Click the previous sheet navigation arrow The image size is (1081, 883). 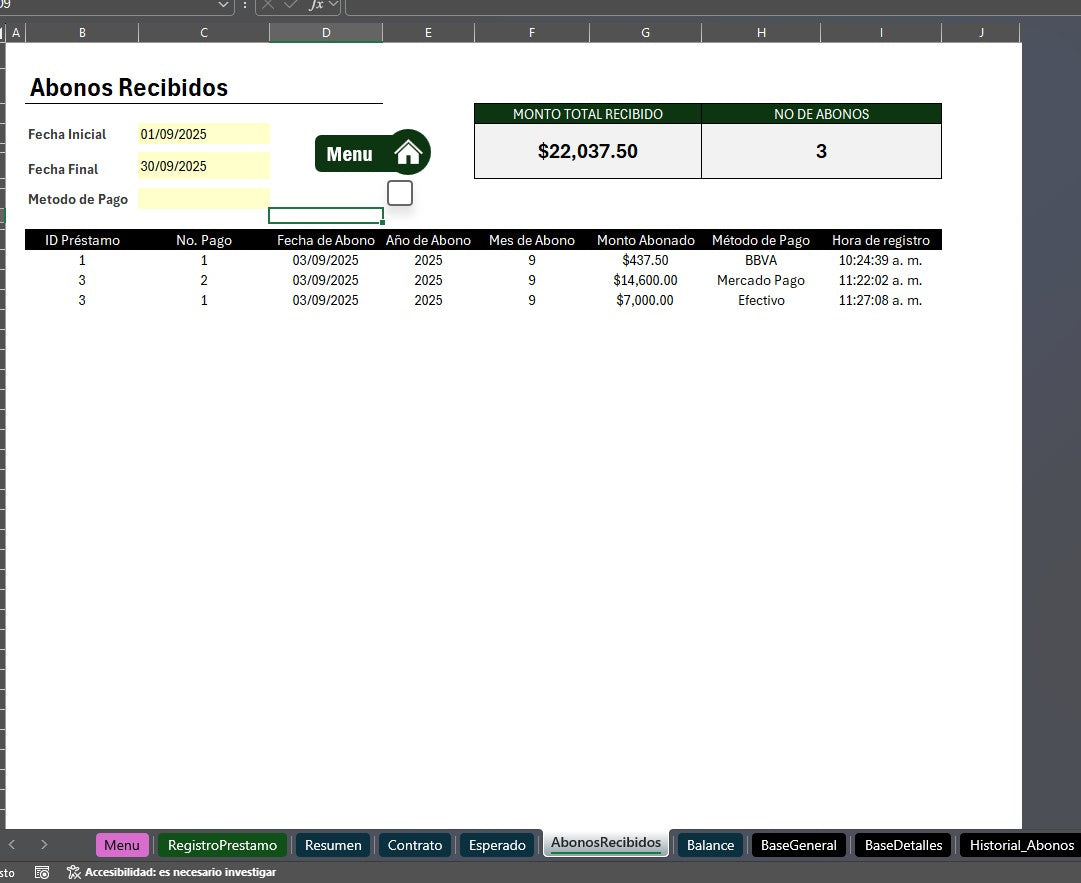11,845
